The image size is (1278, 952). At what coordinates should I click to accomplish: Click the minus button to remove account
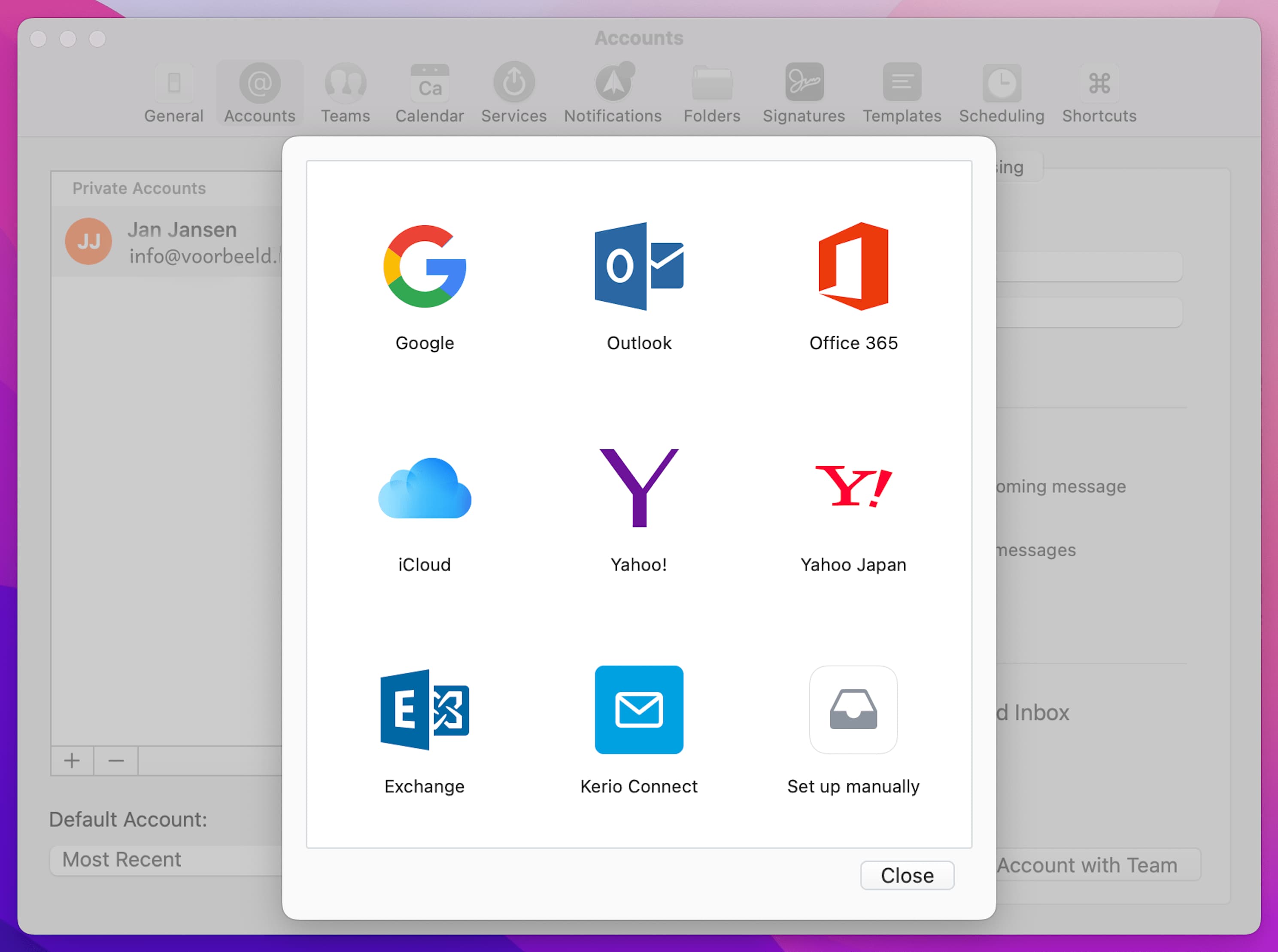coord(116,761)
